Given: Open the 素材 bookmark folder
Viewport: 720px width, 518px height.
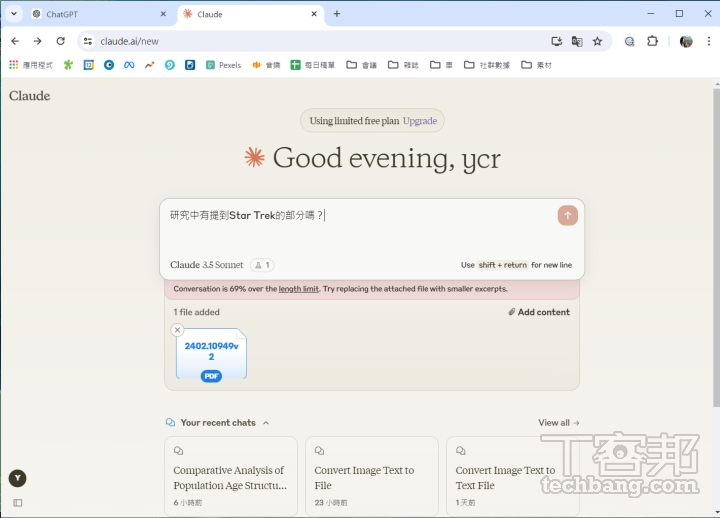Looking at the screenshot, I should click(x=536, y=65).
